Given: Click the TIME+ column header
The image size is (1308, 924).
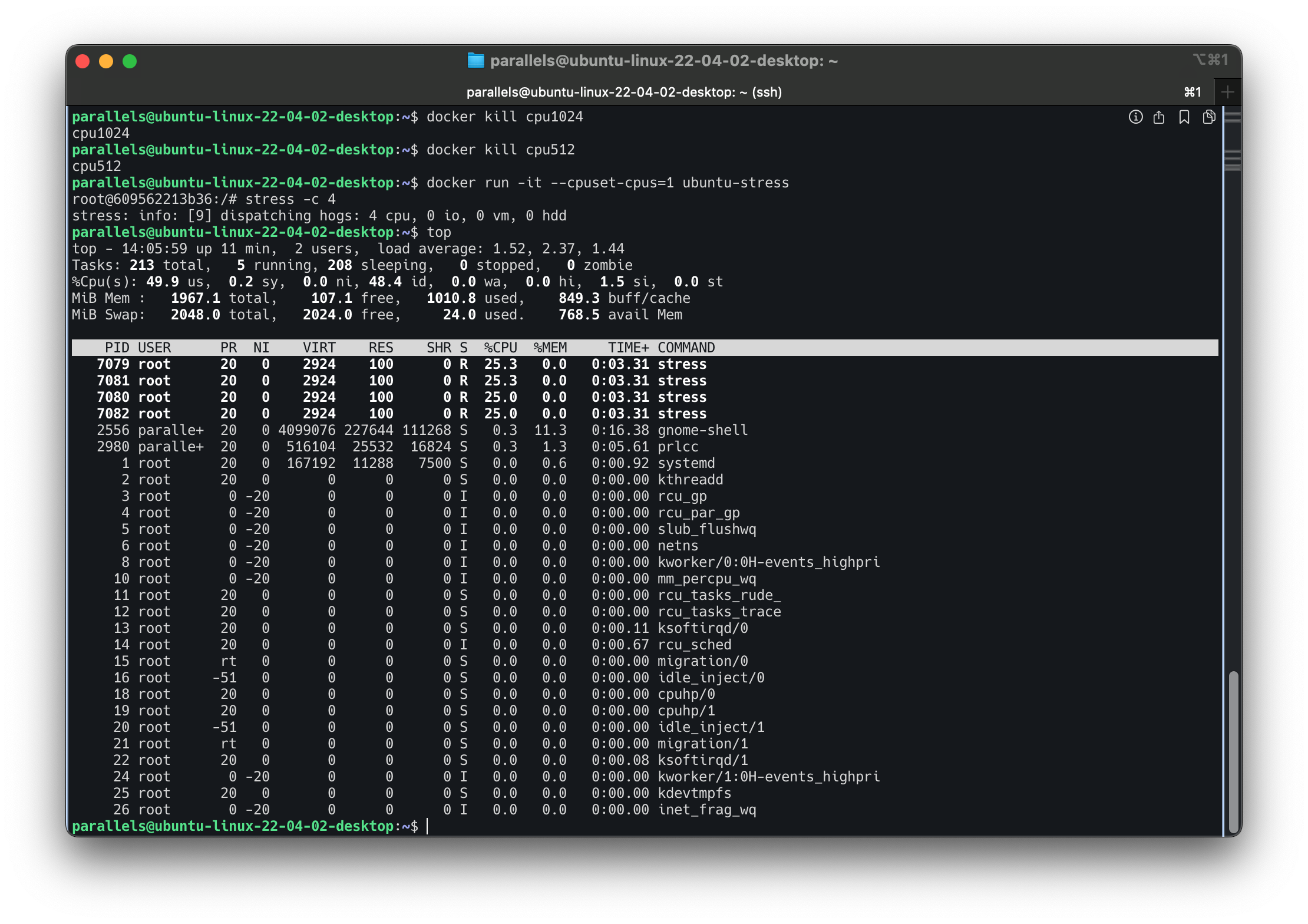Looking at the screenshot, I should coord(628,348).
